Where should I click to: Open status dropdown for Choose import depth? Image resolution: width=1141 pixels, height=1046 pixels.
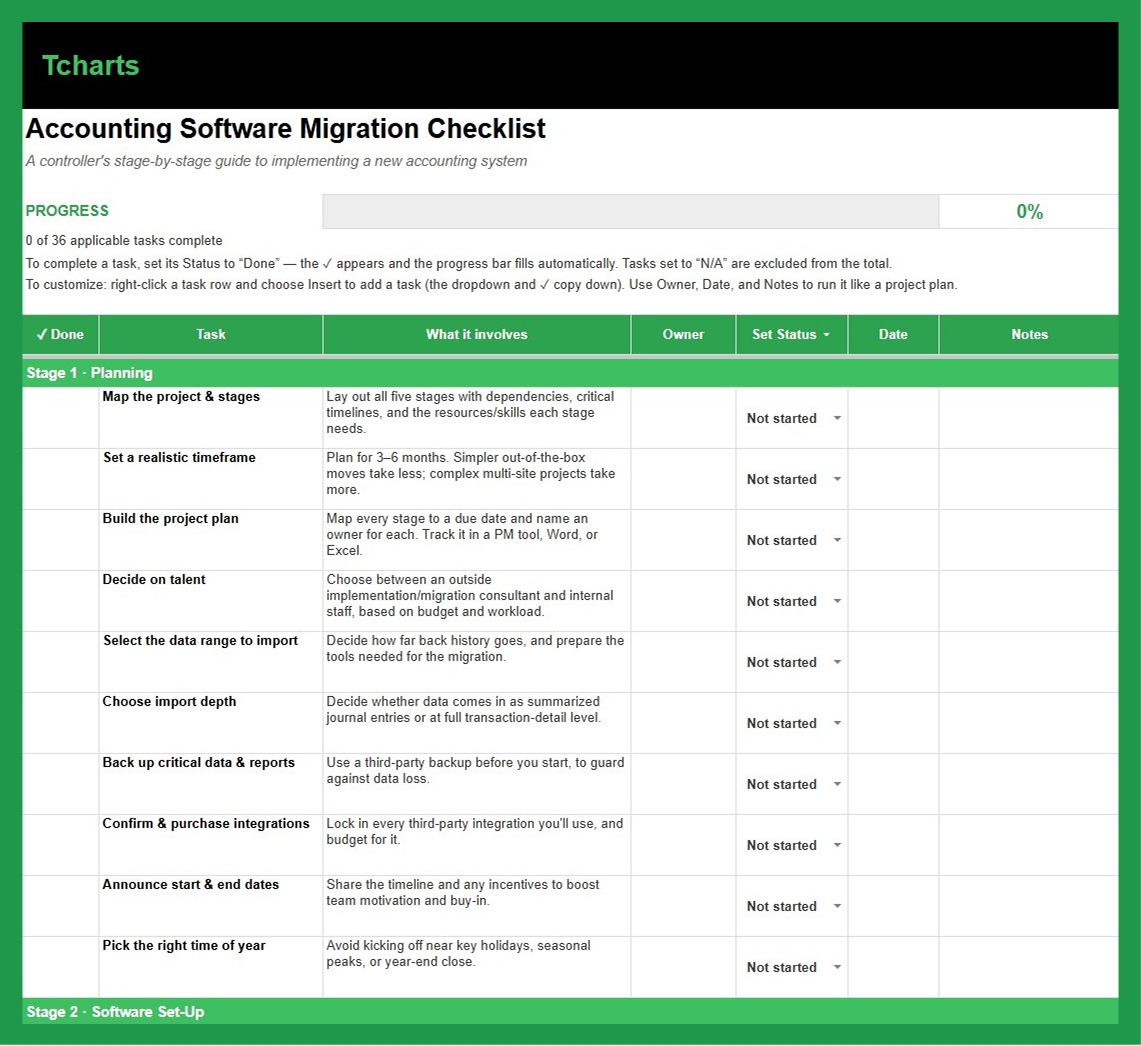[x=837, y=724]
